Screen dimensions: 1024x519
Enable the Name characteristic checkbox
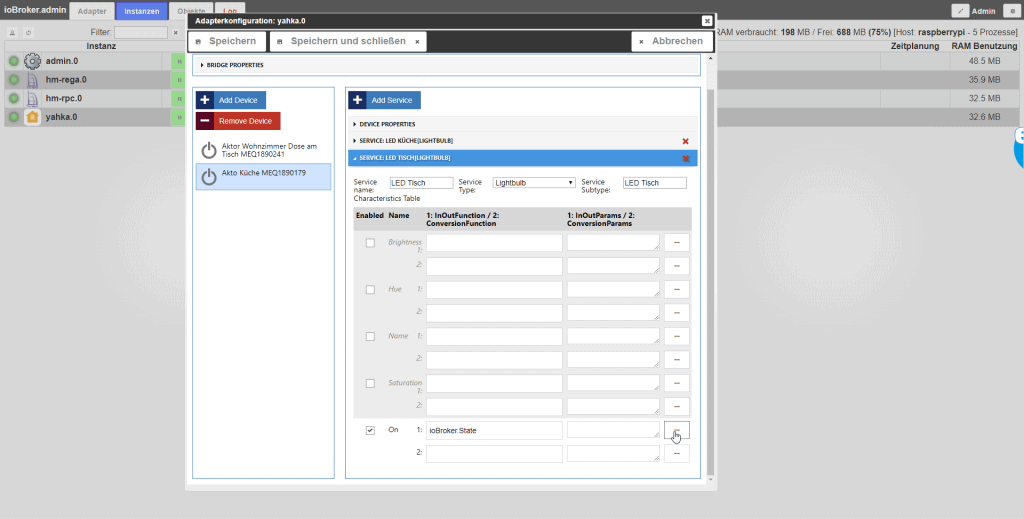pos(370,337)
